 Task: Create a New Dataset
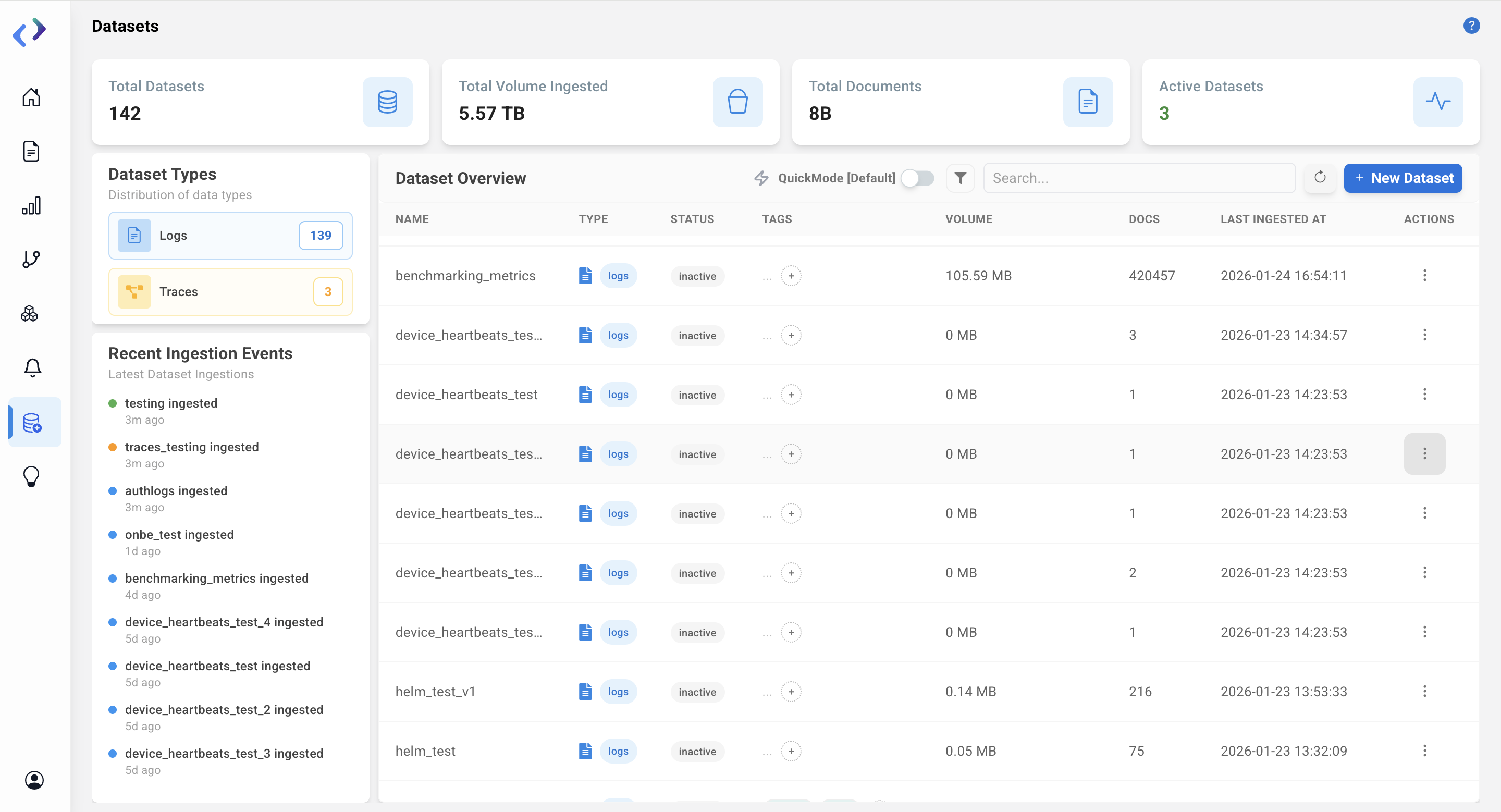1403,178
